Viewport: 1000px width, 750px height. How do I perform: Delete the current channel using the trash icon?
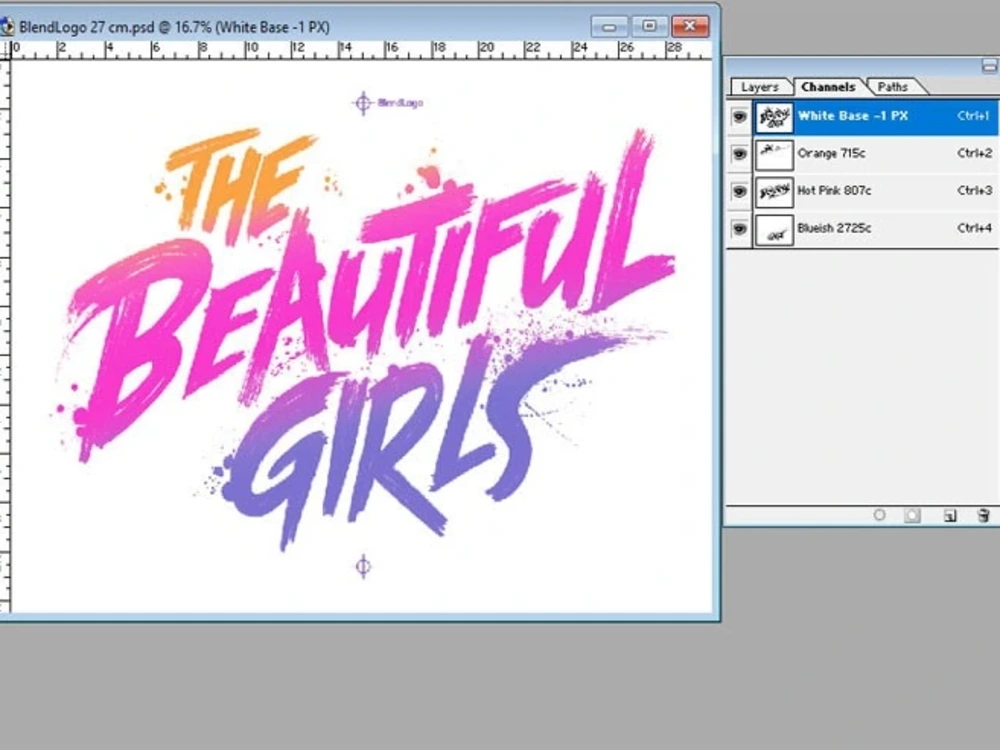(x=982, y=516)
